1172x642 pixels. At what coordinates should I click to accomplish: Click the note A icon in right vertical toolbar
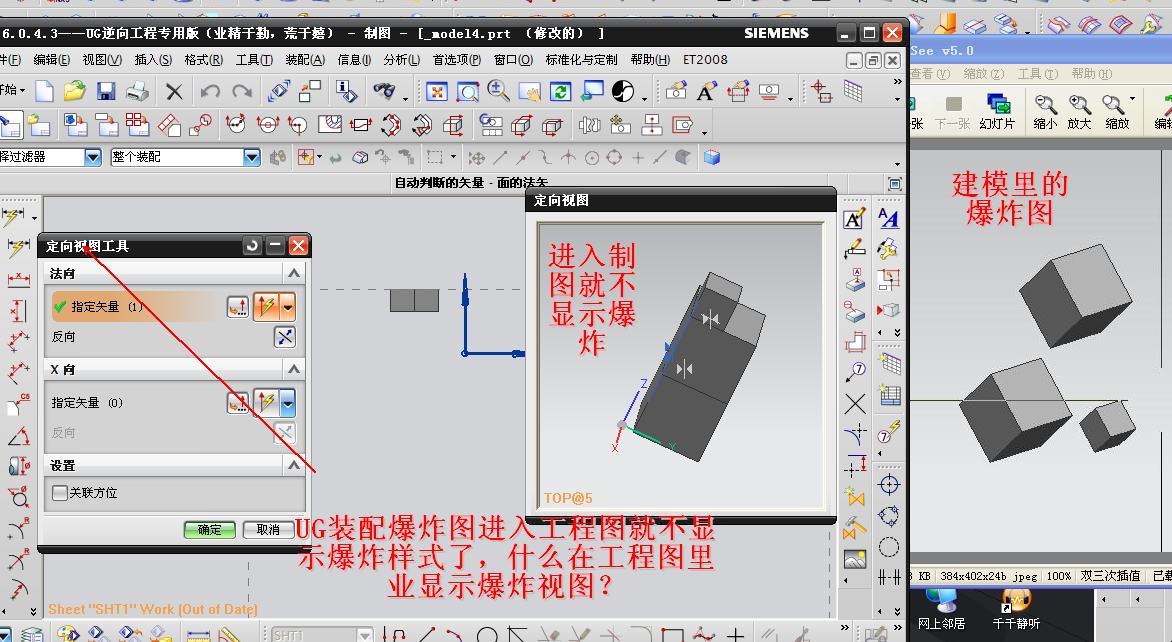(x=854, y=218)
